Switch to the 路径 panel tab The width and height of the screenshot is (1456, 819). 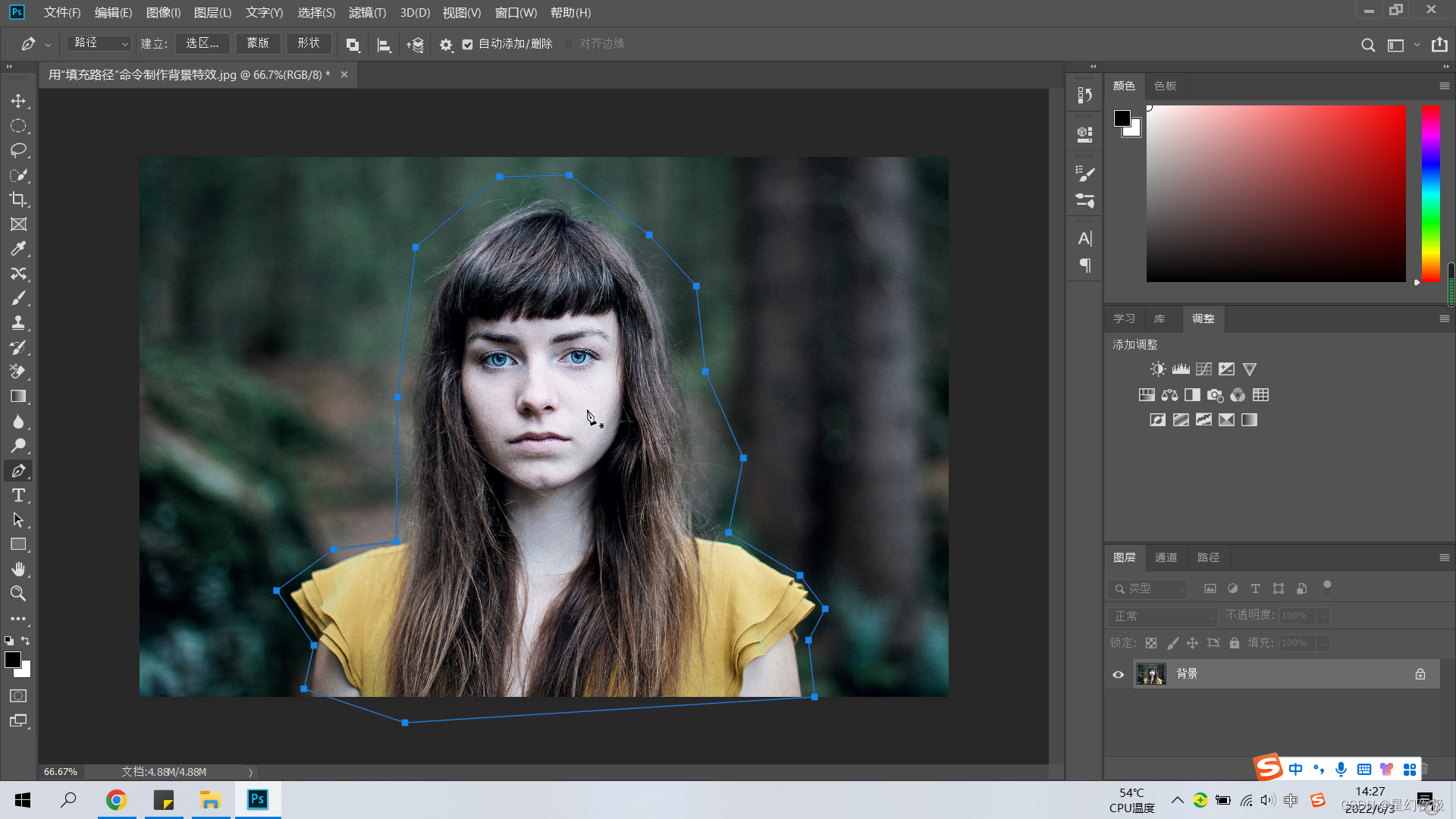(1208, 557)
